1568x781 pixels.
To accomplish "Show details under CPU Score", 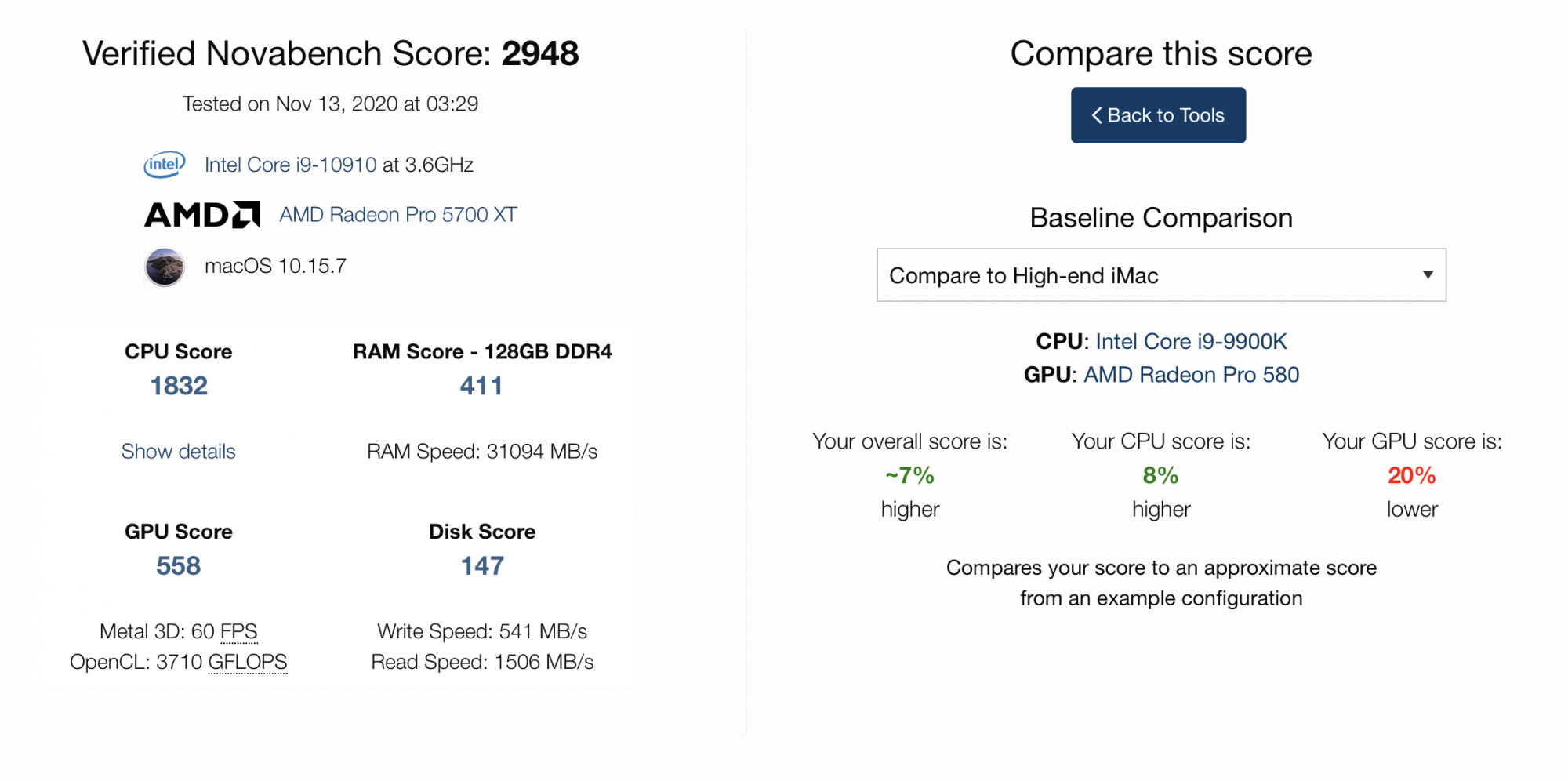I will click(178, 452).
